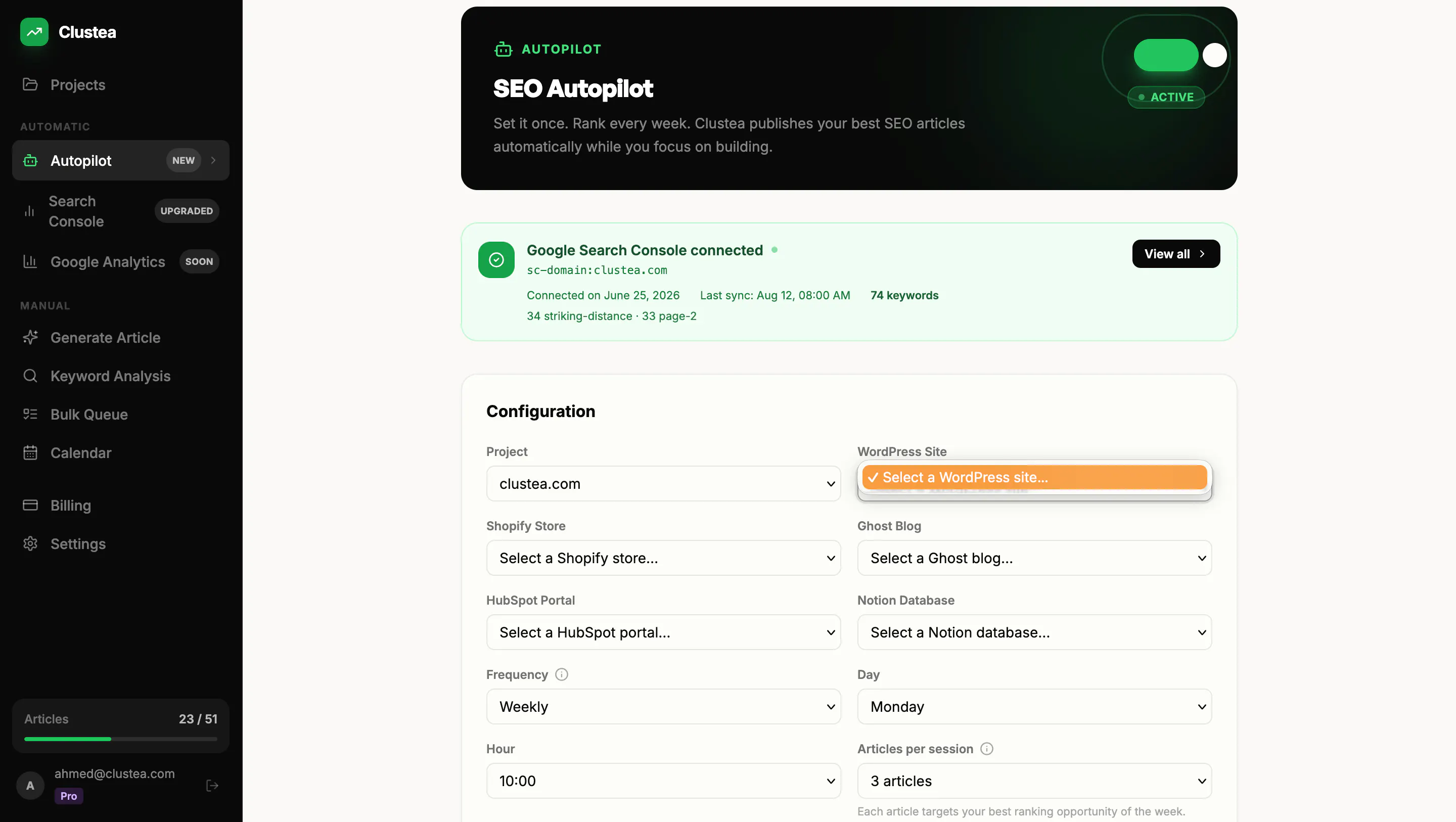Open the Billing page
Viewport: 1456px width, 822px height.
[x=120, y=506]
